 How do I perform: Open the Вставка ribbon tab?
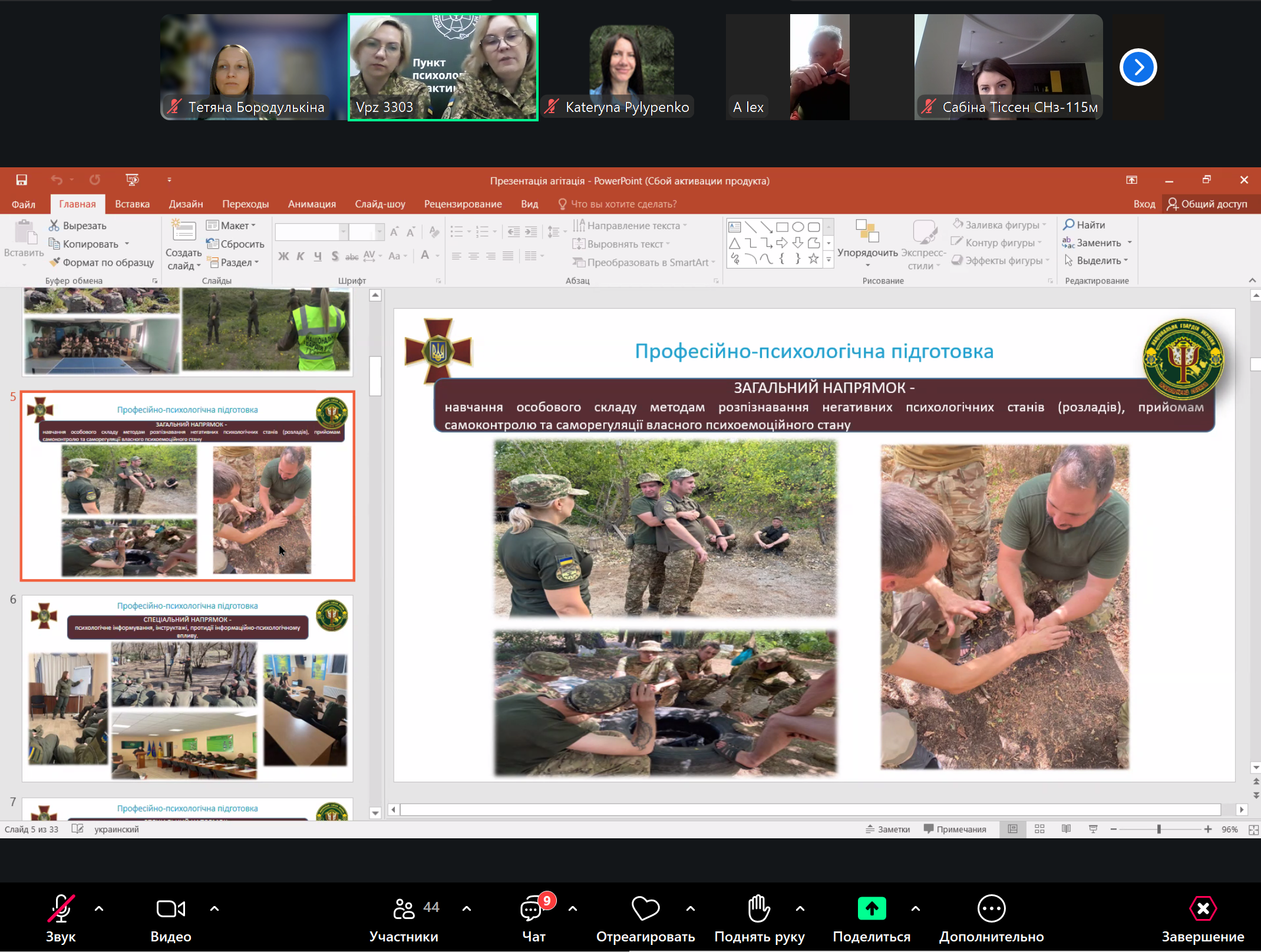pyautogui.click(x=132, y=204)
